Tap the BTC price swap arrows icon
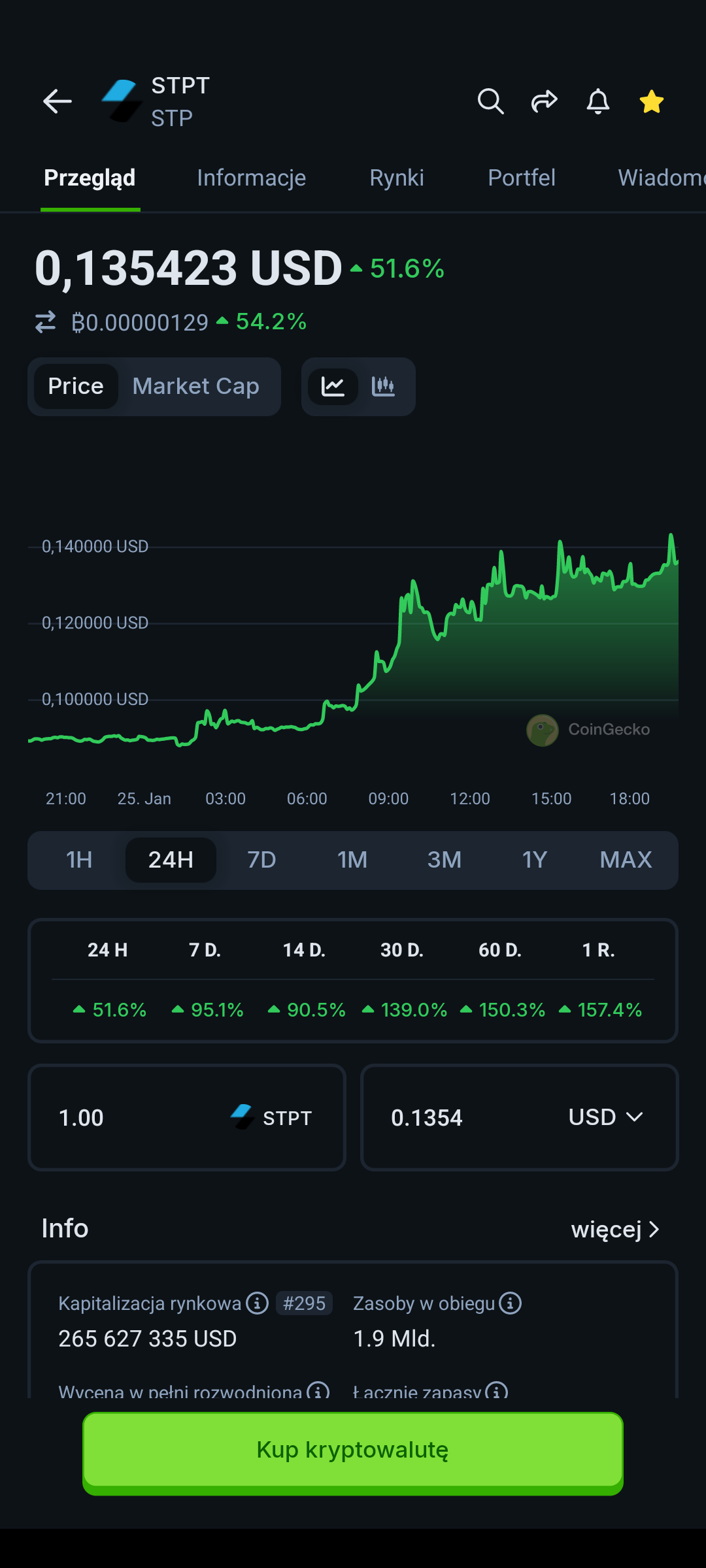This screenshot has height=1568, width=706. pos(45,322)
